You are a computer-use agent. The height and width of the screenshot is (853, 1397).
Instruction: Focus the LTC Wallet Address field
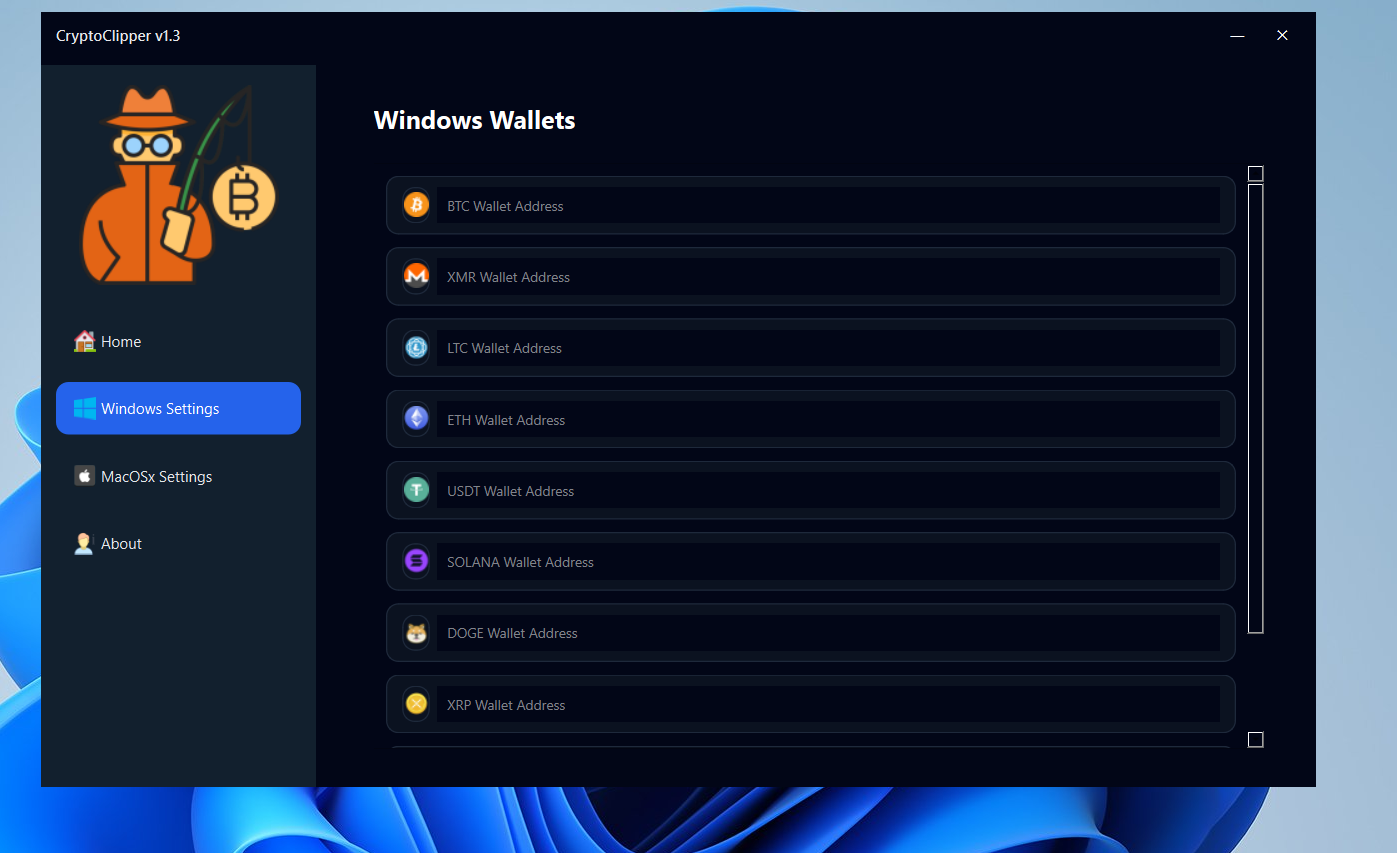[x=828, y=347]
